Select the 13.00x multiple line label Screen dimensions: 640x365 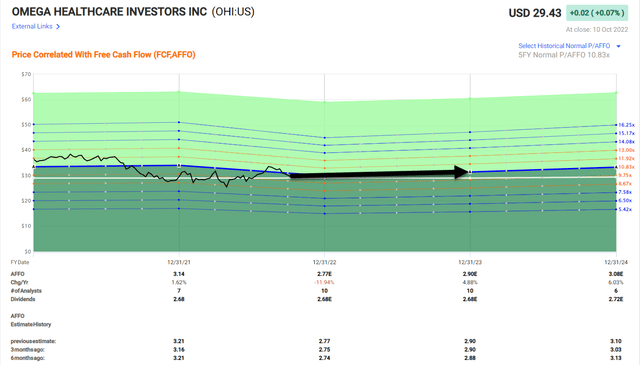627,150
